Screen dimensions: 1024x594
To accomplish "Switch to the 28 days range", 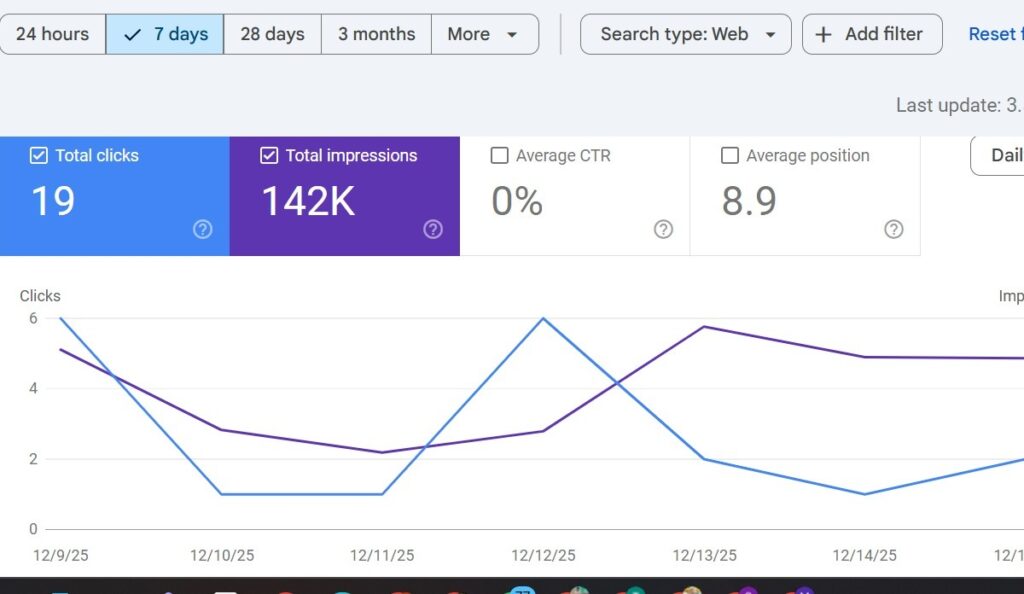I will click(x=272, y=34).
